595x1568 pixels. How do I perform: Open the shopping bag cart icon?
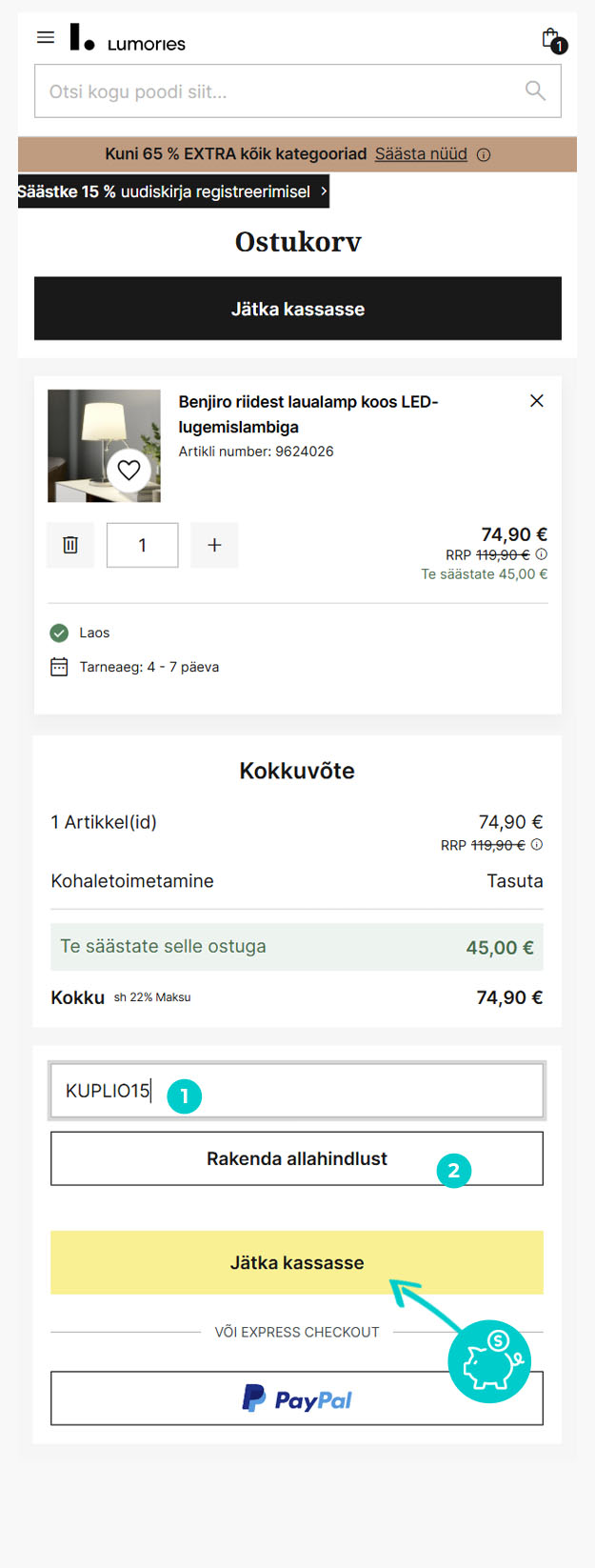pyautogui.click(x=551, y=39)
